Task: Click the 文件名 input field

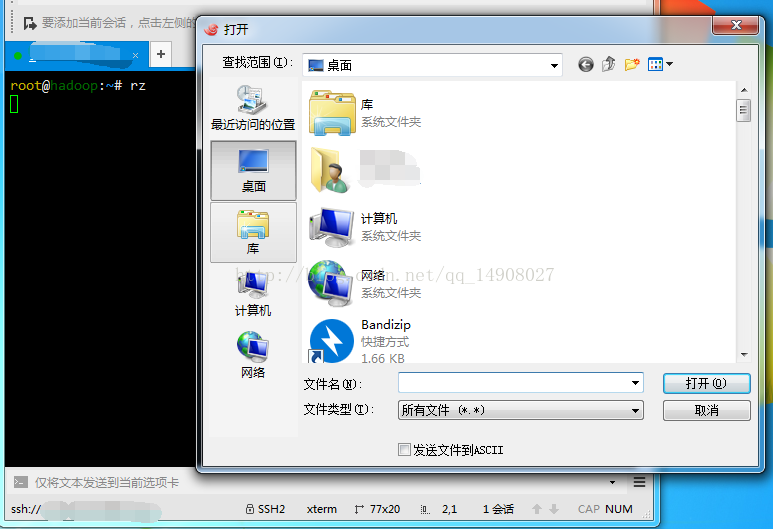Action: 514,383
